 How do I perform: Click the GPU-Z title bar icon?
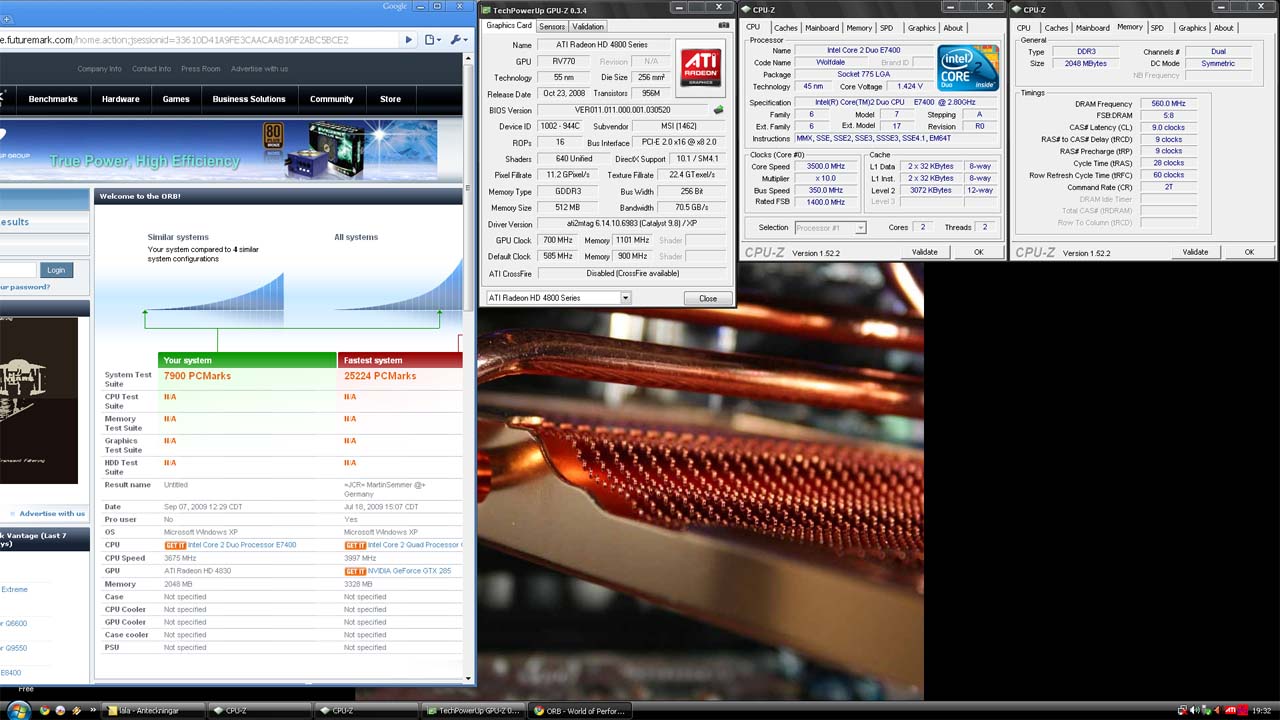[x=486, y=10]
